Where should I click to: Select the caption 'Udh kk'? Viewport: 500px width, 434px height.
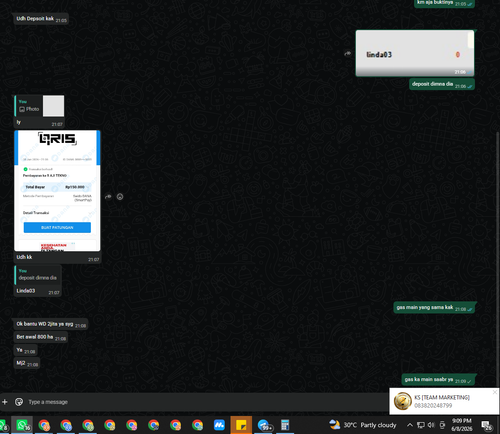(24, 257)
